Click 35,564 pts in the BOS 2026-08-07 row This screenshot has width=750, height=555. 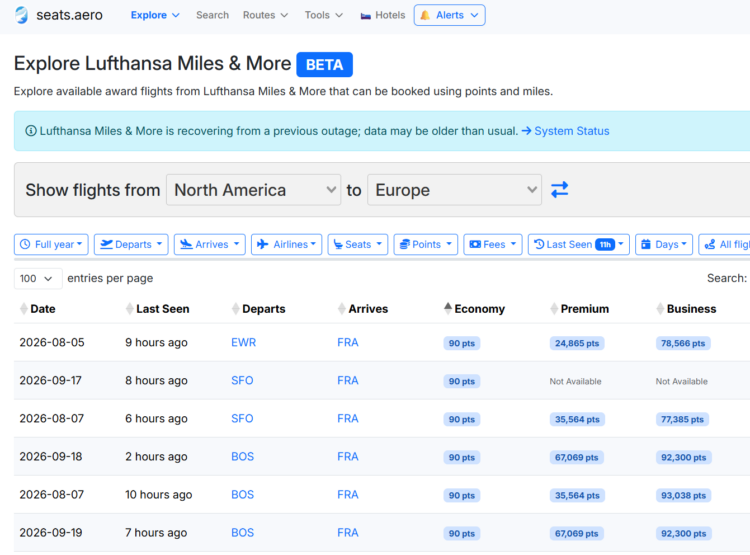[577, 495]
